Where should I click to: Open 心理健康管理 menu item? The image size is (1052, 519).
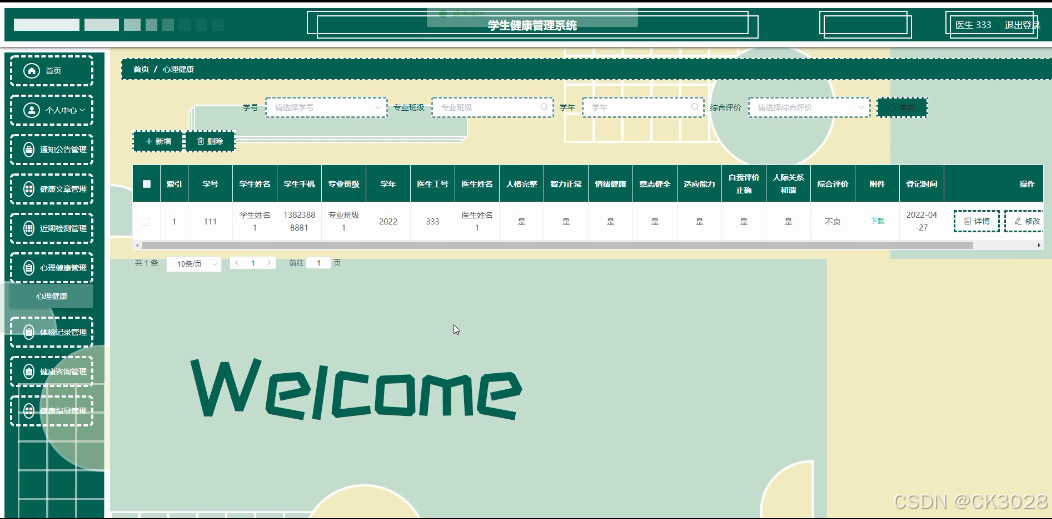click(x=52, y=268)
